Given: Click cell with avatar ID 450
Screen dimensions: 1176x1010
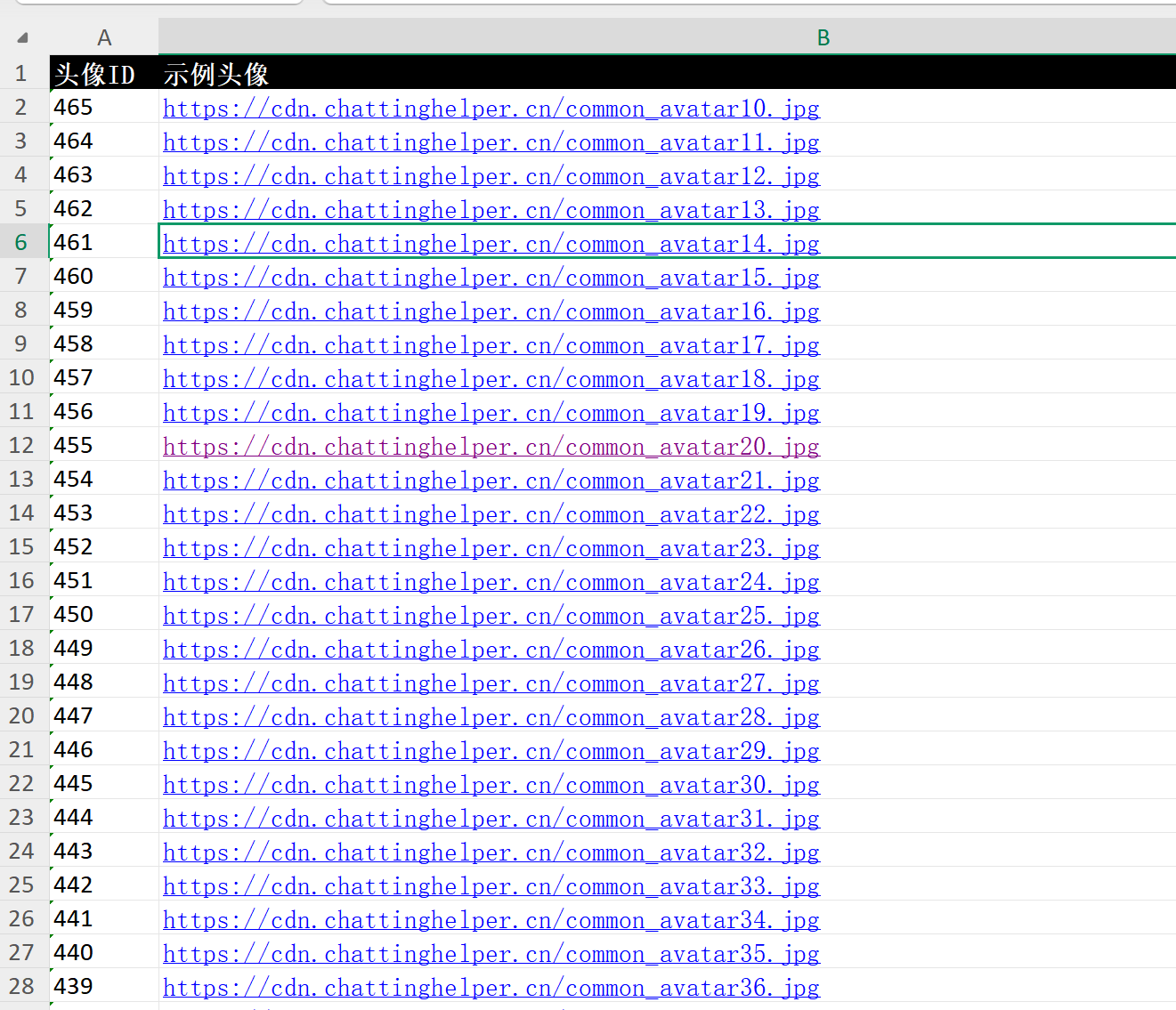Looking at the screenshot, I should [x=103, y=615].
